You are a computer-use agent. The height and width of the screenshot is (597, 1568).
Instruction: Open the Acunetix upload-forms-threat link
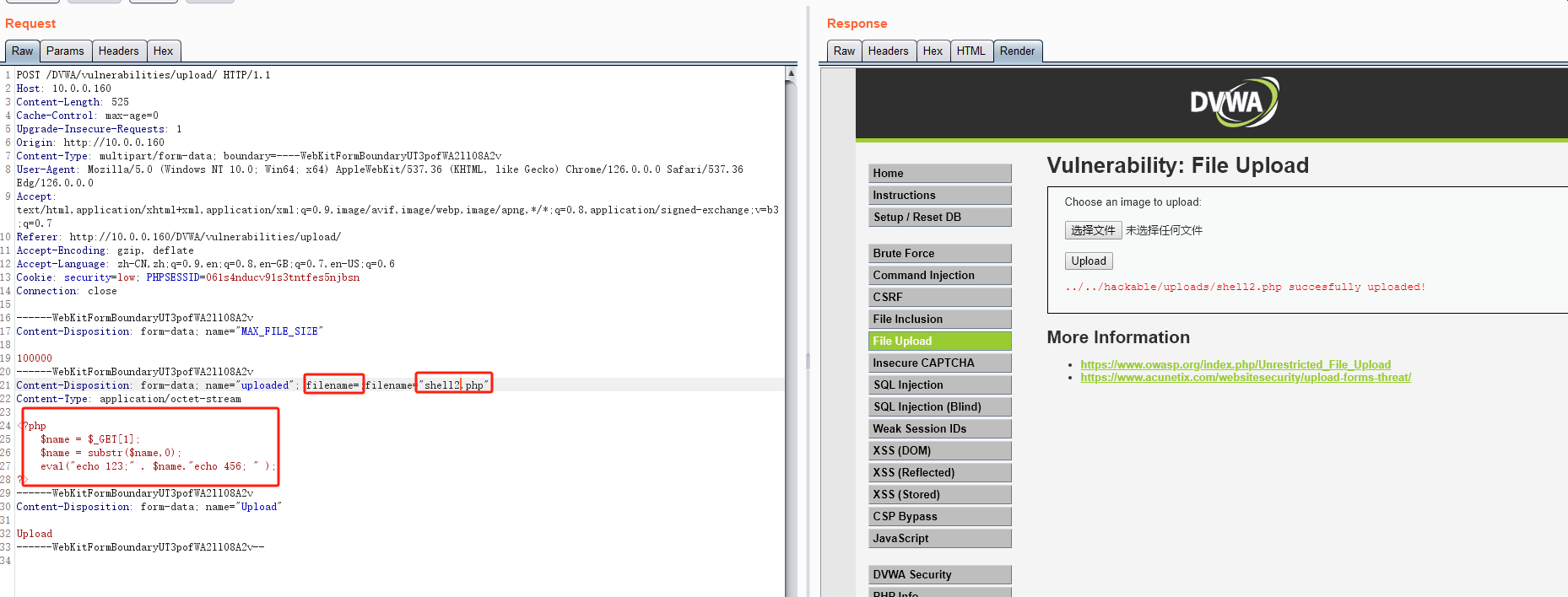[x=1246, y=377]
